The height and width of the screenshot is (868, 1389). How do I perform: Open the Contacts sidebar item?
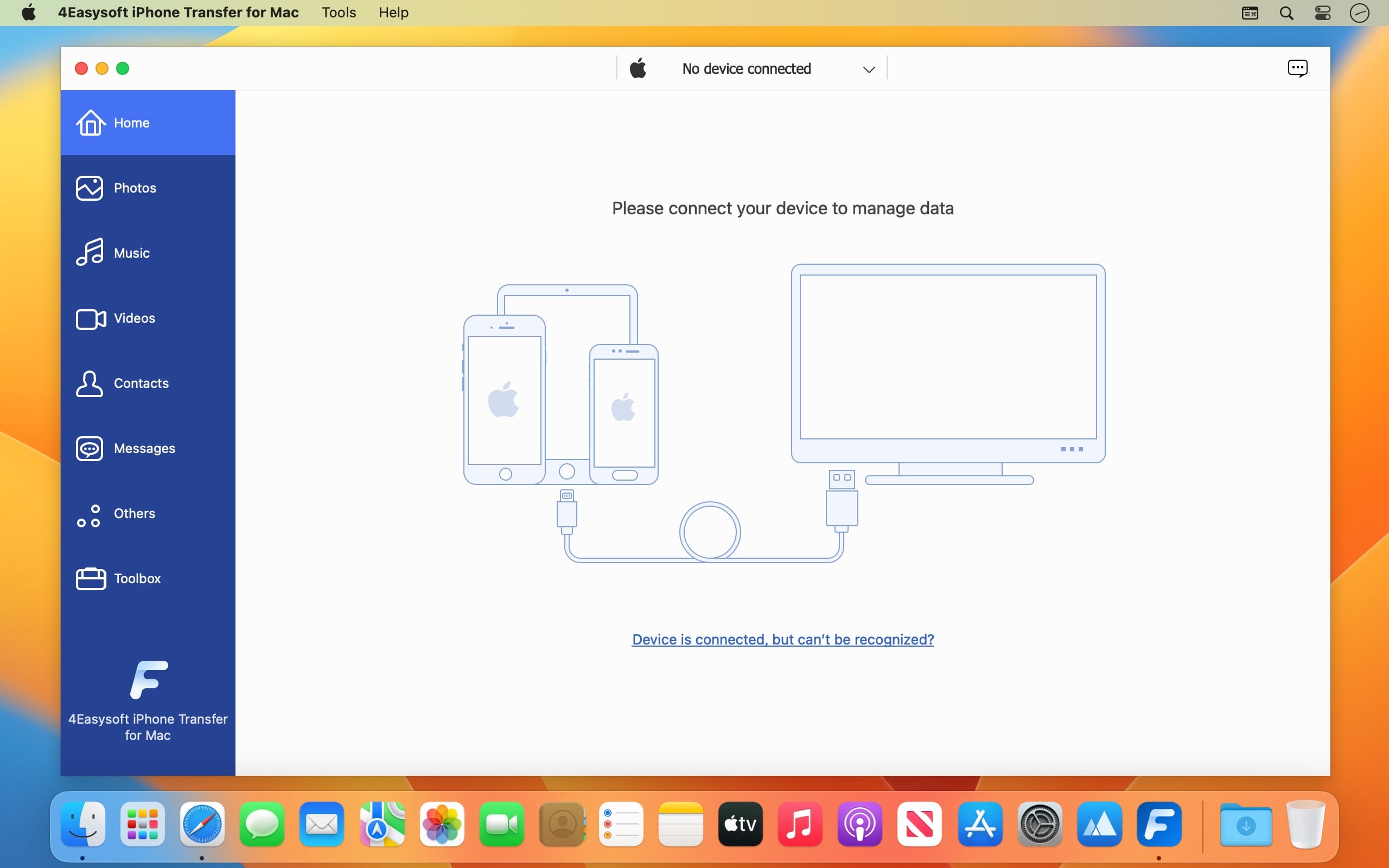pyautogui.click(x=141, y=383)
